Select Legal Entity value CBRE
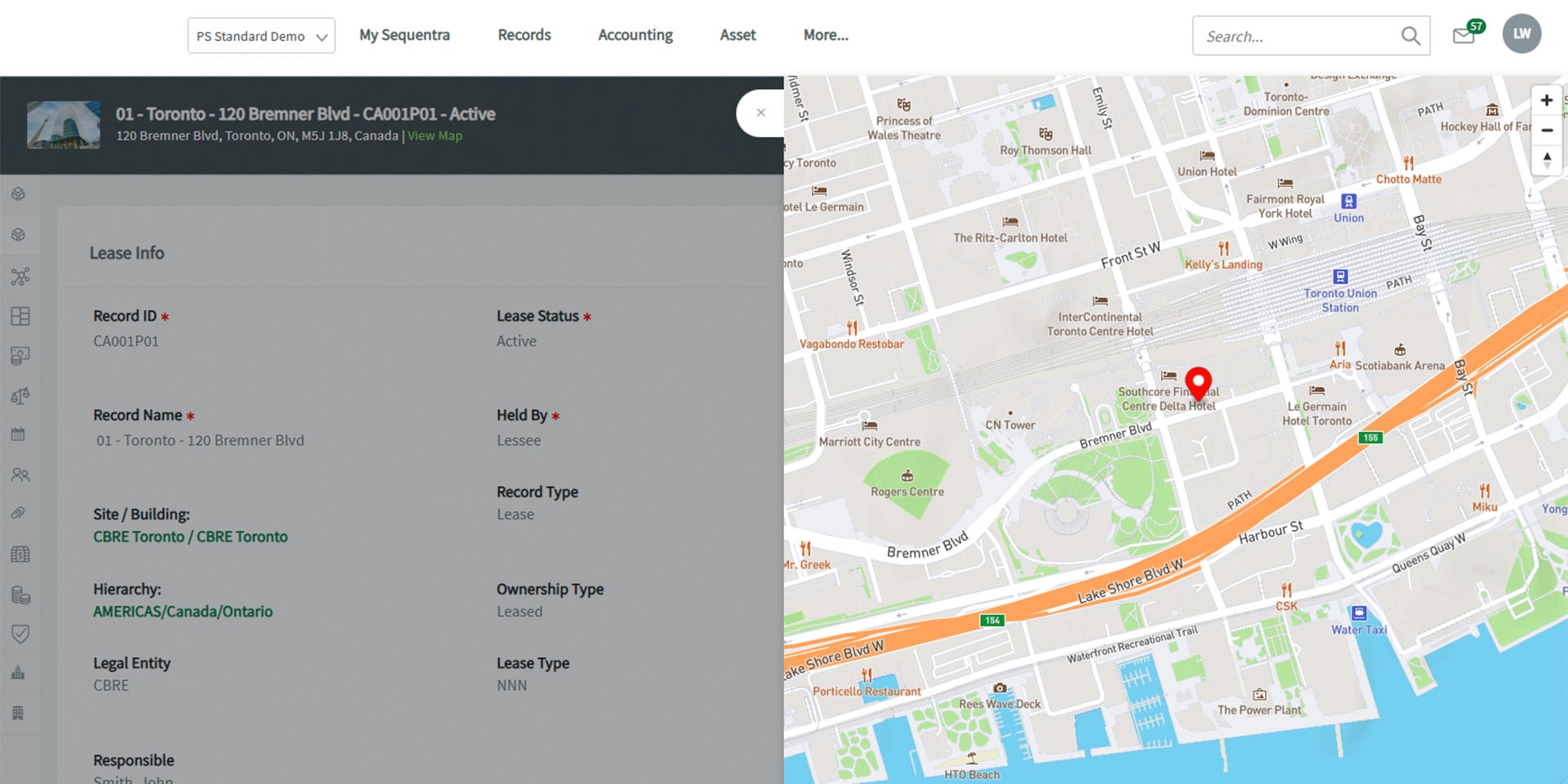Viewport: 1568px width, 784px height. [111, 685]
